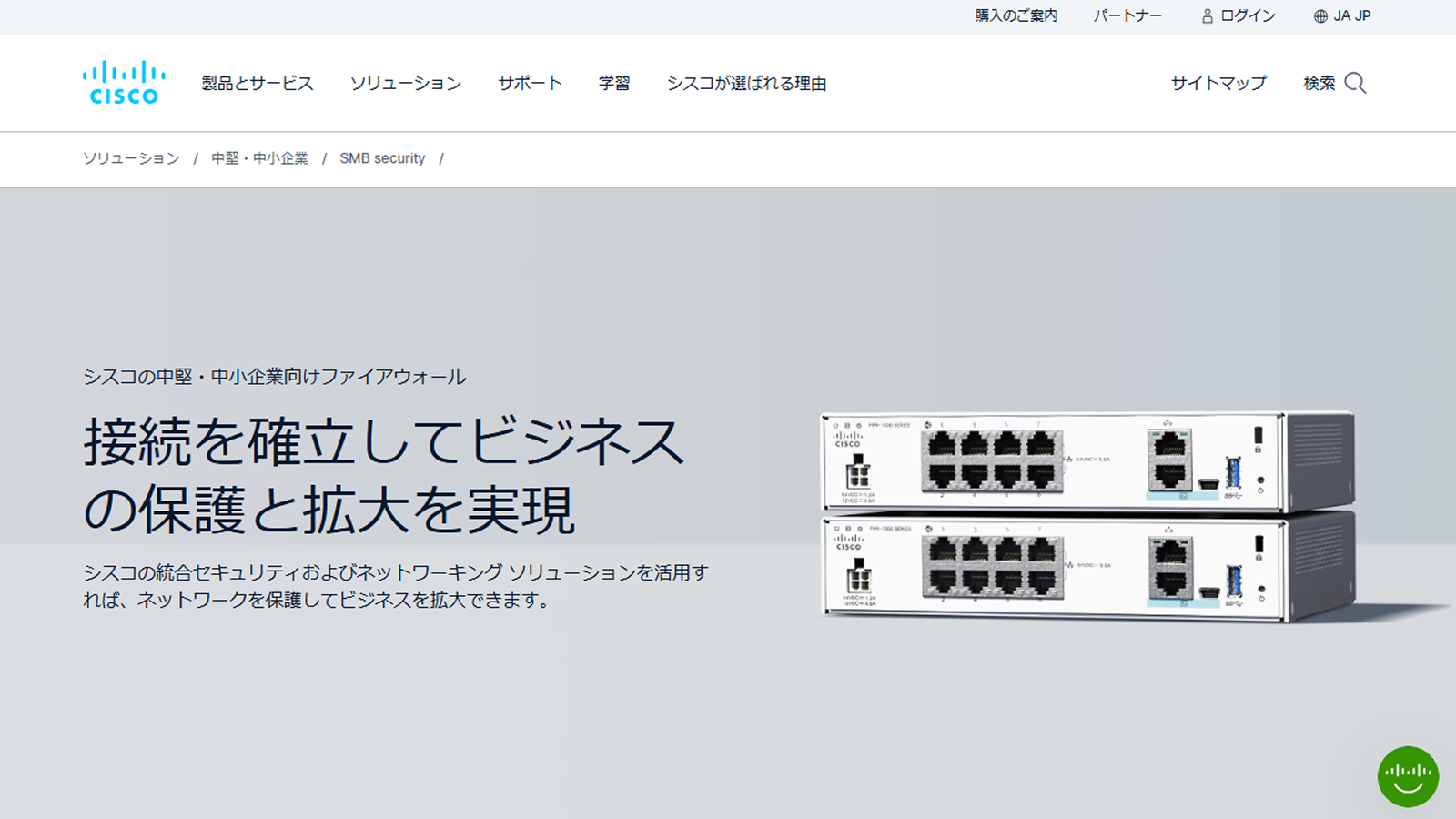
Task: Click the paragraph starting シスコの統合セキュリティ
Action: (x=395, y=587)
